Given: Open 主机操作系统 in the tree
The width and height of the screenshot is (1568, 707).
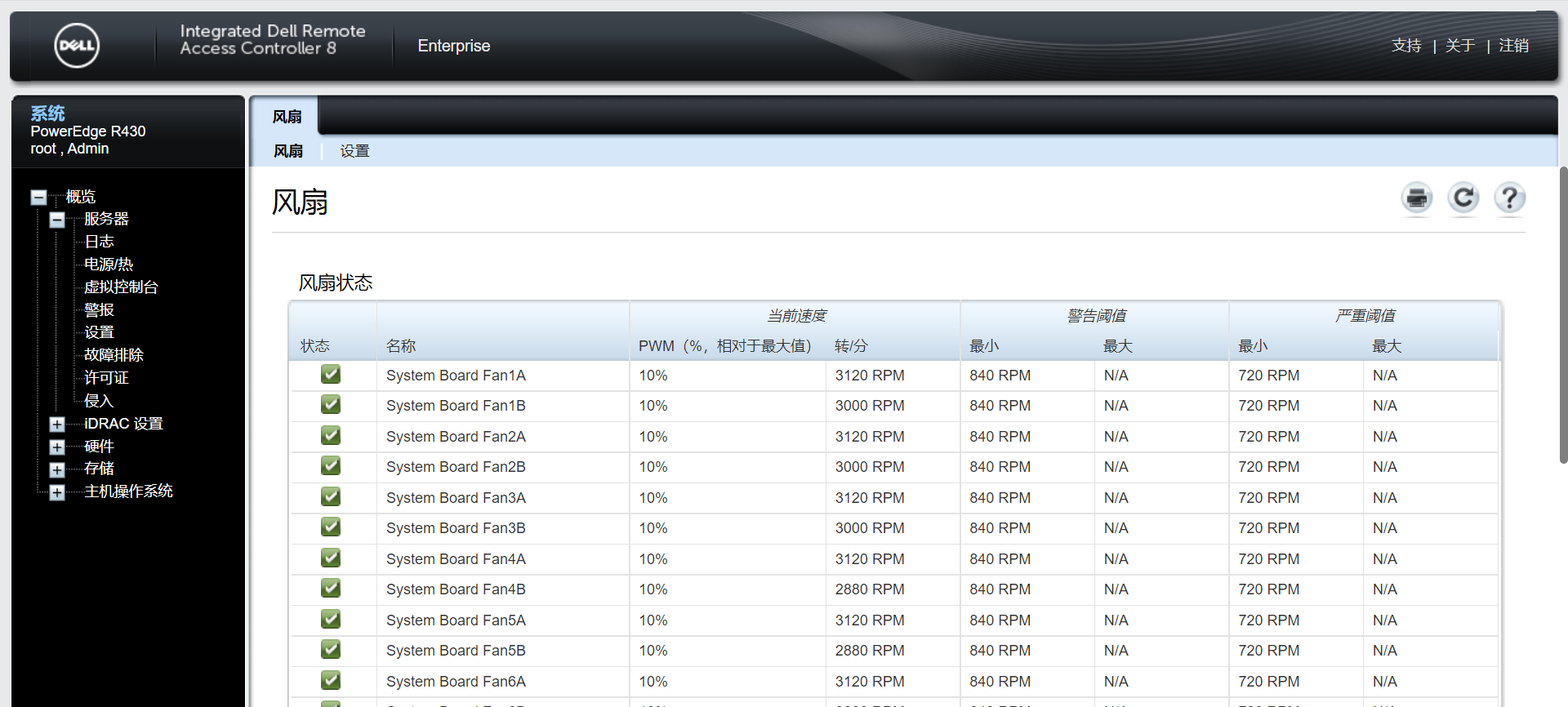Looking at the screenshot, I should [x=128, y=491].
